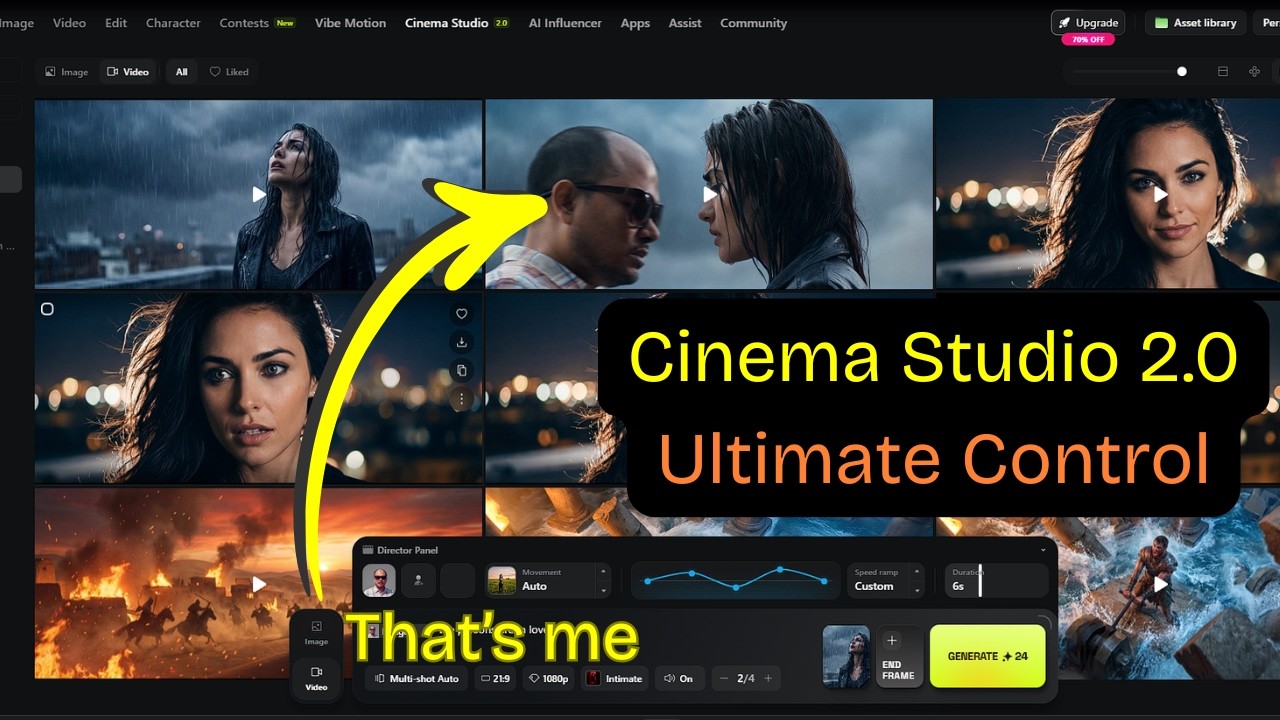Add an END FRAME image

(x=899, y=657)
